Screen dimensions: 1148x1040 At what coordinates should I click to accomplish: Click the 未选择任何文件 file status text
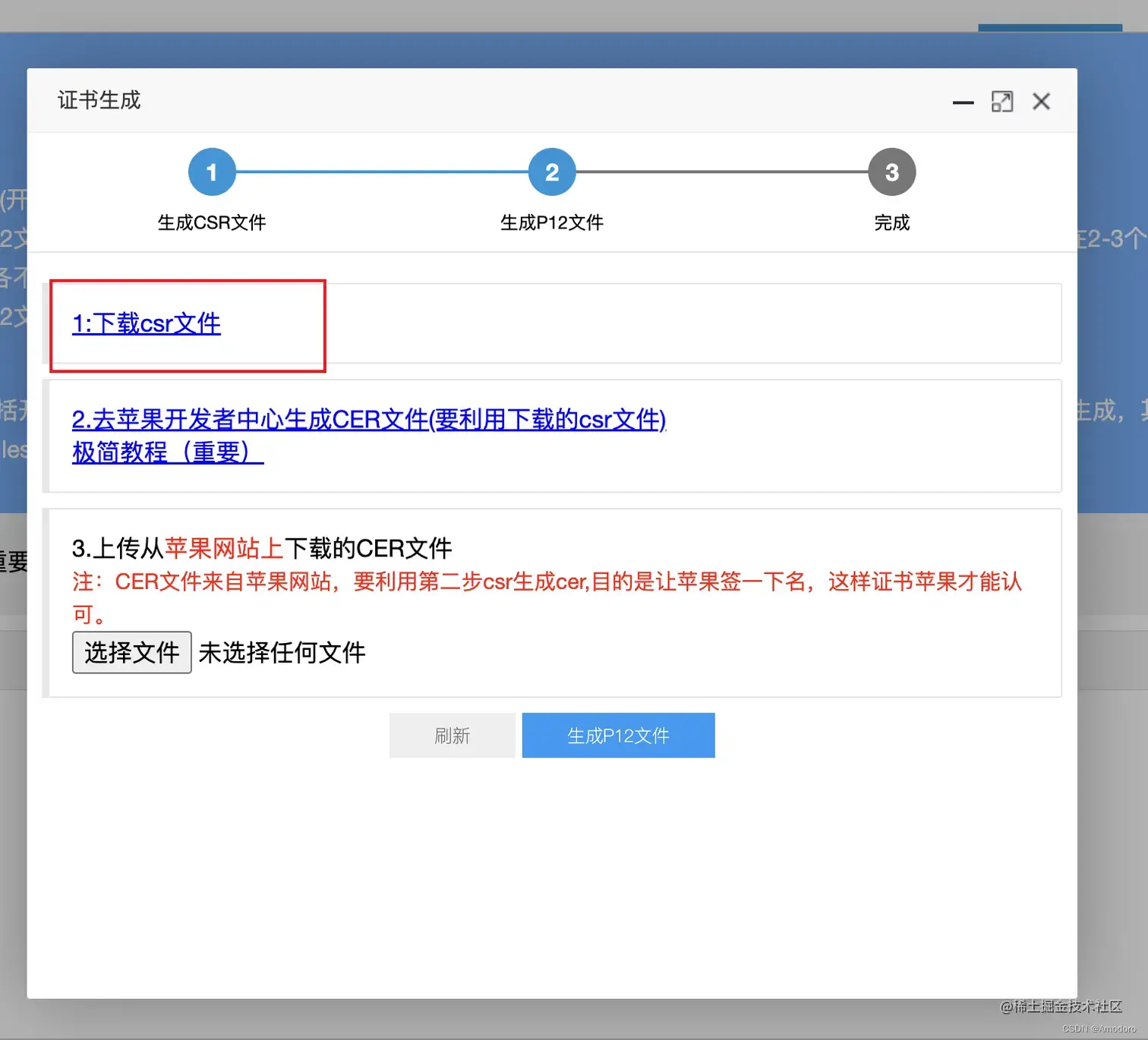(282, 652)
